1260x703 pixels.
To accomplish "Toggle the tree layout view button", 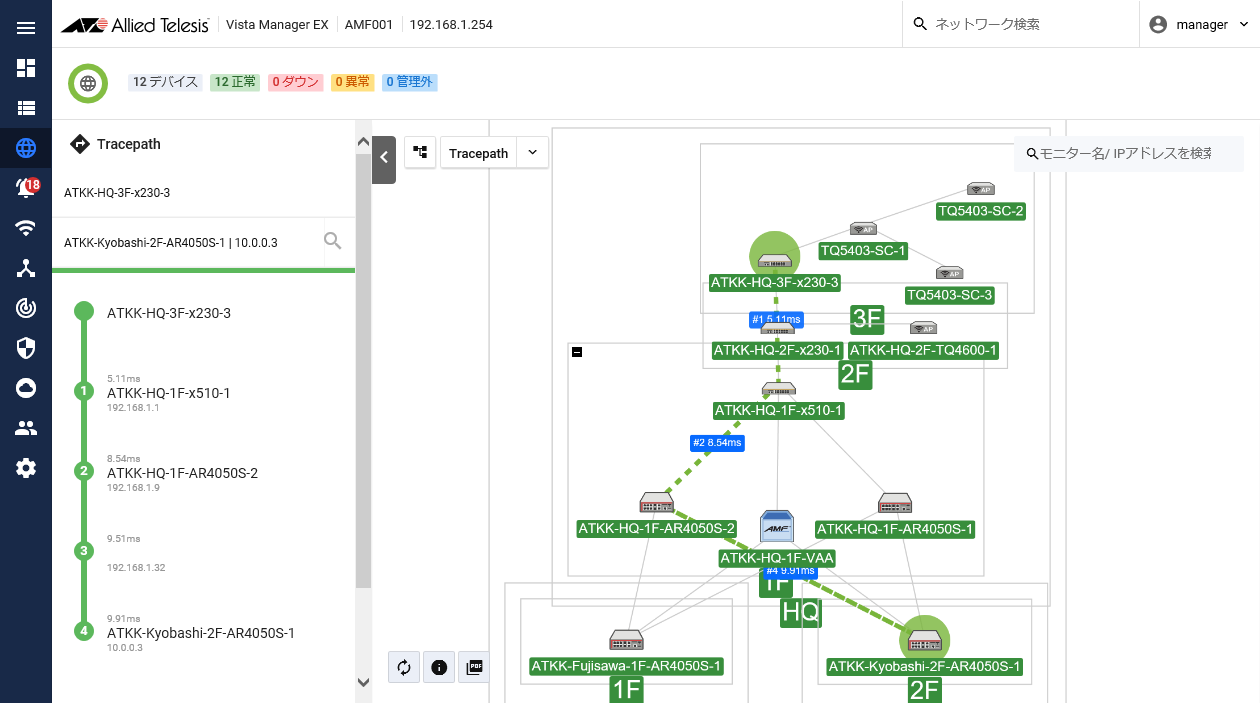I will (x=420, y=153).
